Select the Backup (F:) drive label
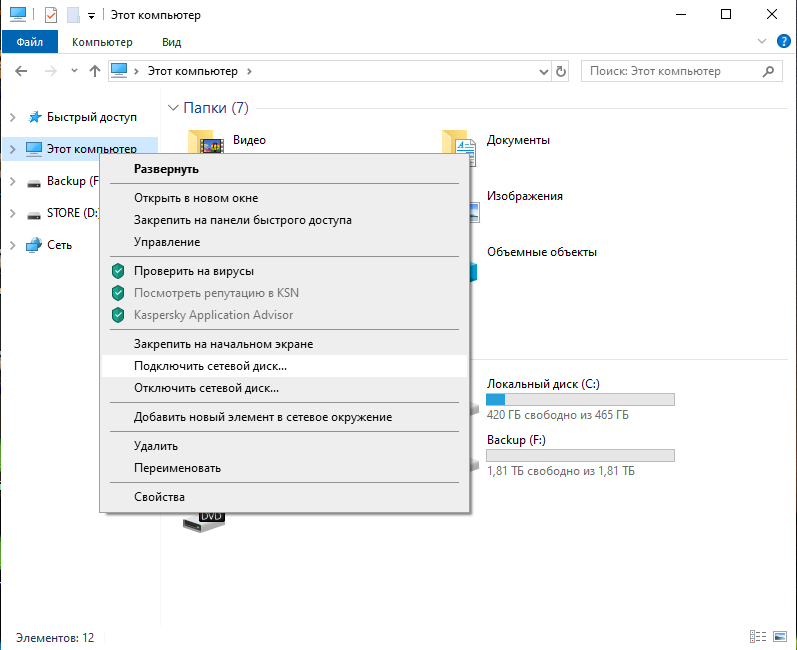 [x=516, y=440]
